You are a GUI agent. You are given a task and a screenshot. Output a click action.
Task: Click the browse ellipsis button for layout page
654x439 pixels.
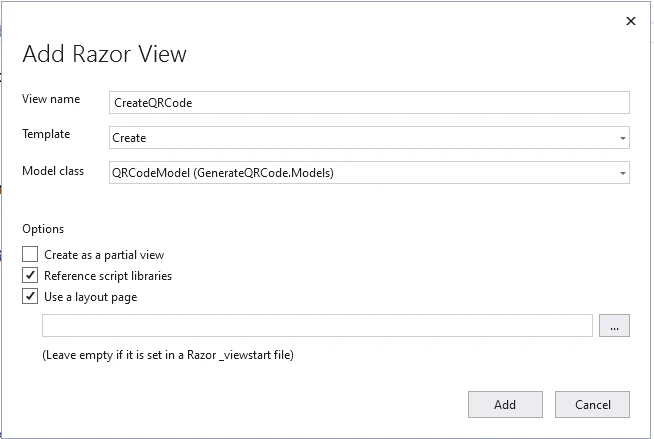point(614,326)
